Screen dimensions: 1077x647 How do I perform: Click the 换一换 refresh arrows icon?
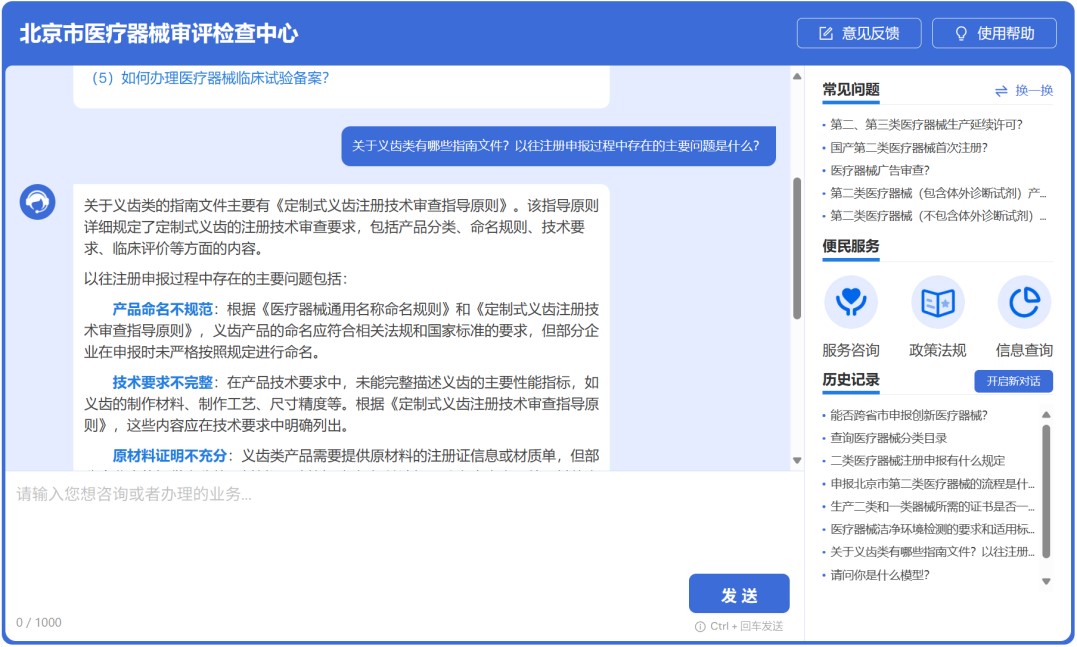(1001, 91)
